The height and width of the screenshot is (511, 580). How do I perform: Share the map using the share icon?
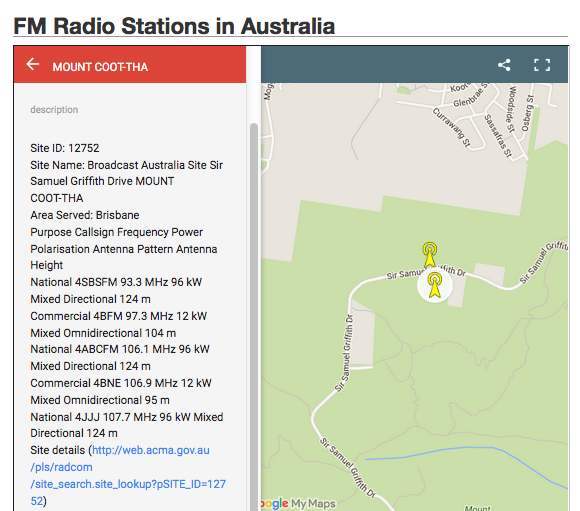504,65
